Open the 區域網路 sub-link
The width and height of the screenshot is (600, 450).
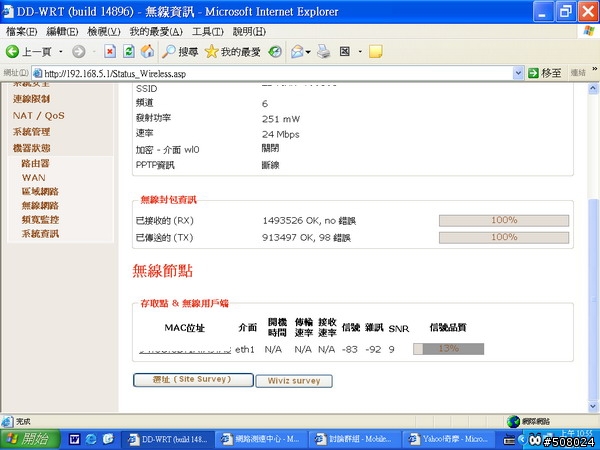pos(40,192)
